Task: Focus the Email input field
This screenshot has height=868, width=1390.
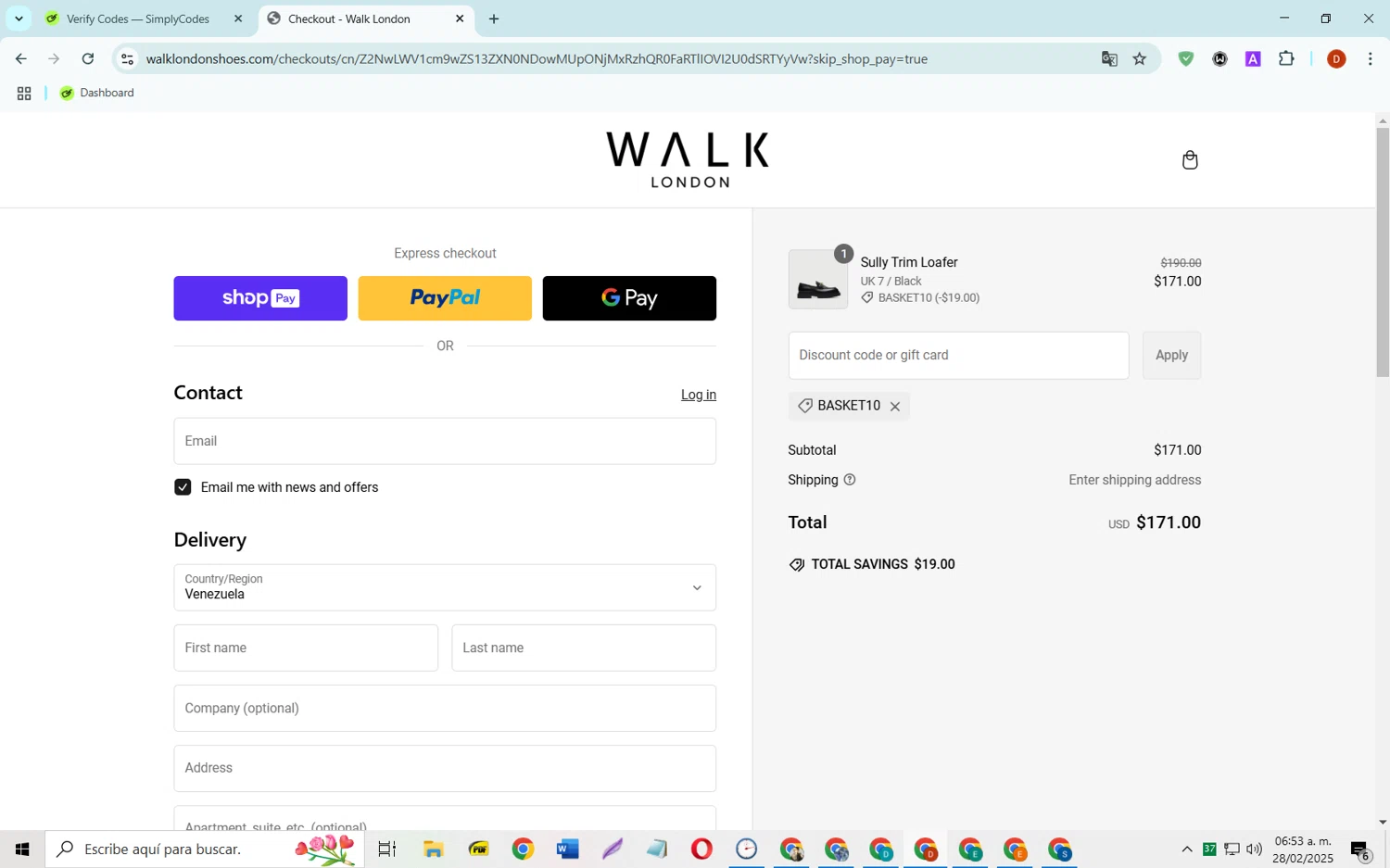Action: (x=445, y=441)
